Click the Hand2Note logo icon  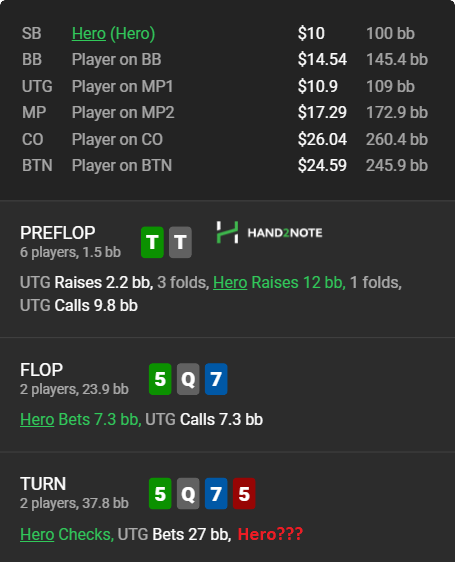227,232
